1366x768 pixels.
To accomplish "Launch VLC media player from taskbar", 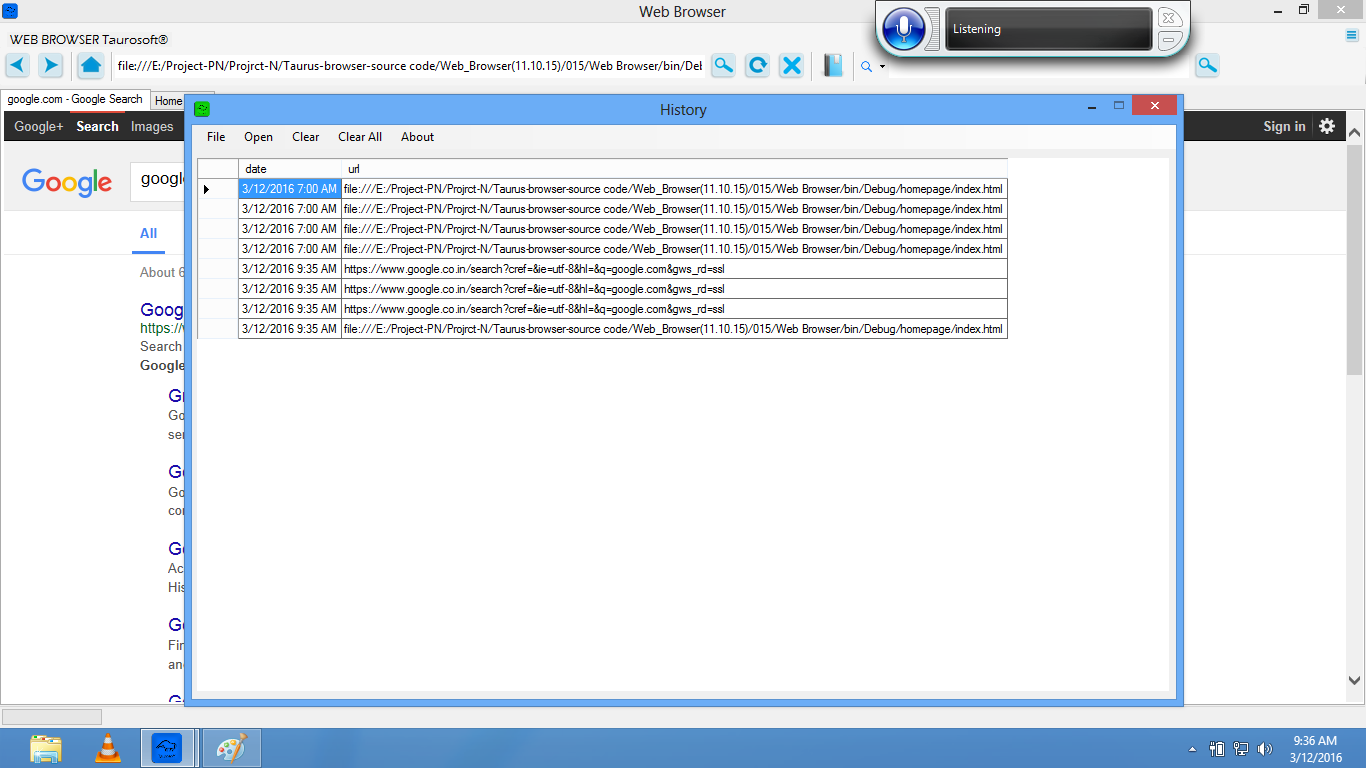I will click(x=108, y=748).
